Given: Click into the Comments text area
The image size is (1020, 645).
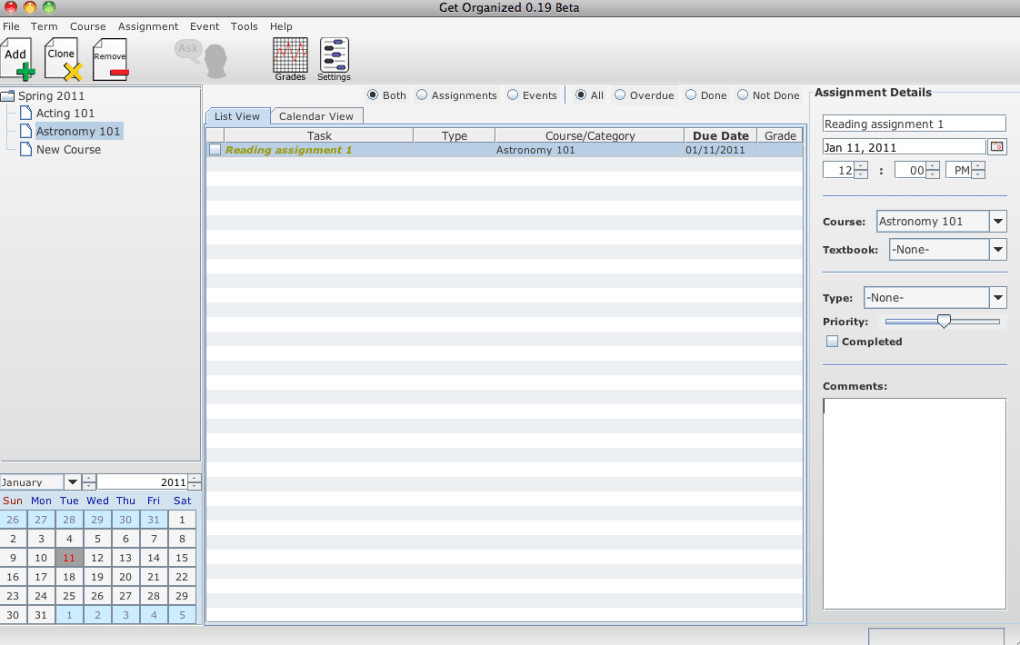Looking at the screenshot, I should pos(914,504).
